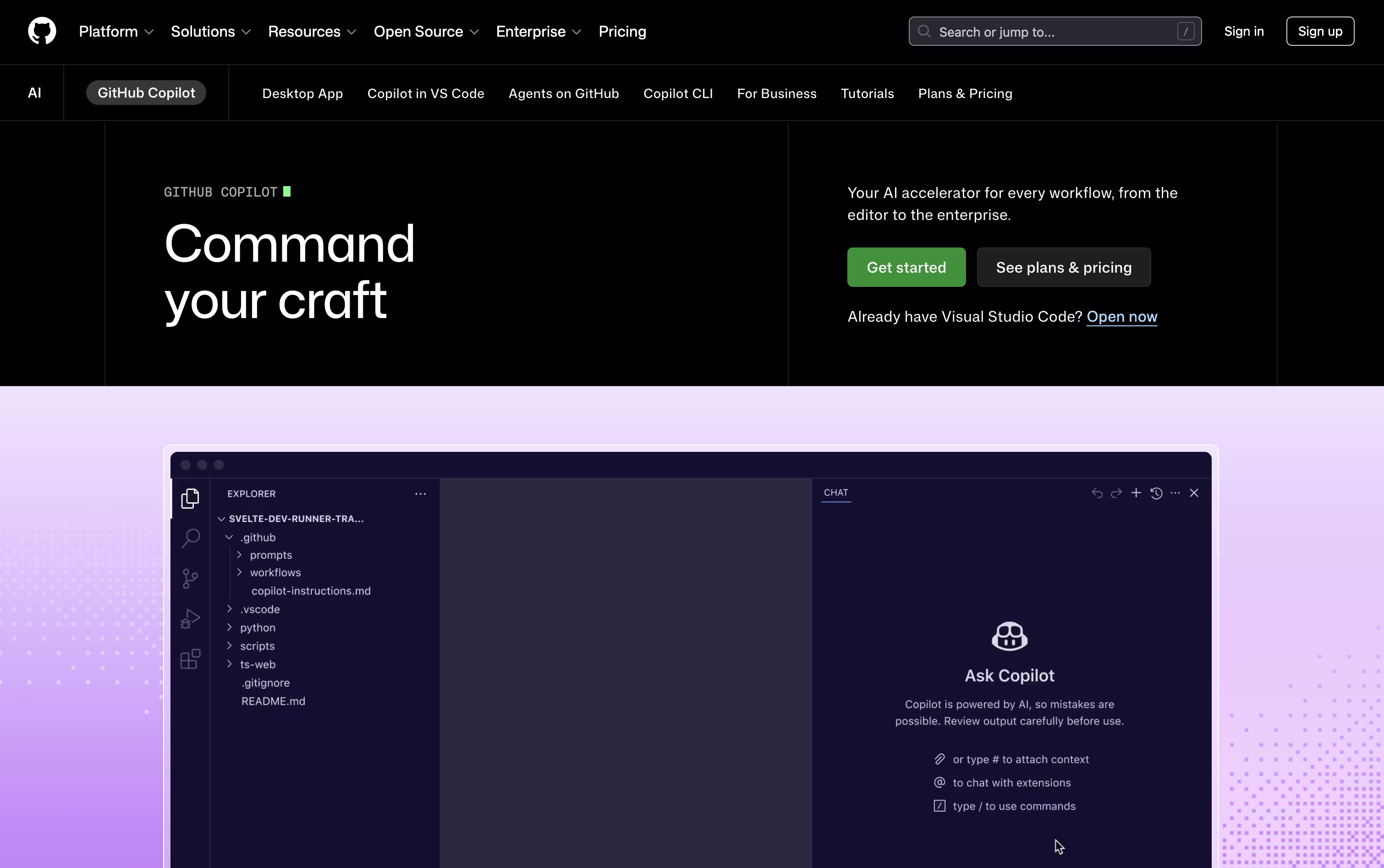Click See plans & pricing button
The image size is (1384, 868).
coord(1064,267)
